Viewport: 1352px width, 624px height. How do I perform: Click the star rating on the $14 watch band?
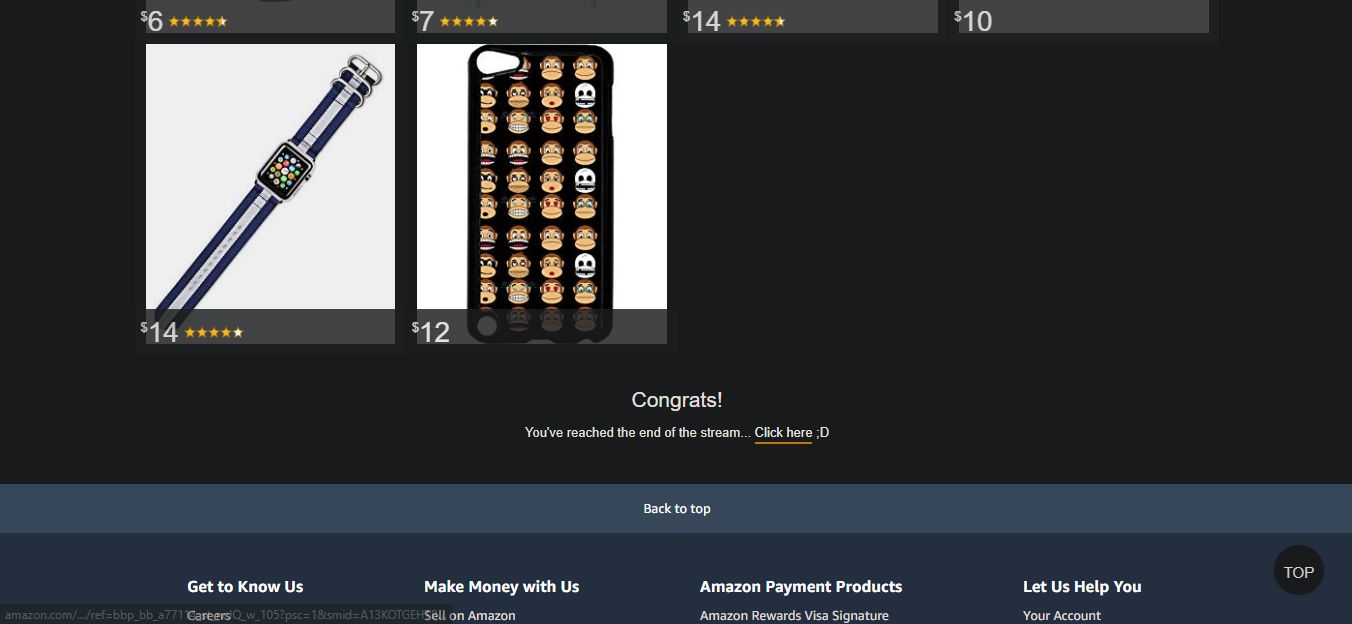click(x=214, y=332)
